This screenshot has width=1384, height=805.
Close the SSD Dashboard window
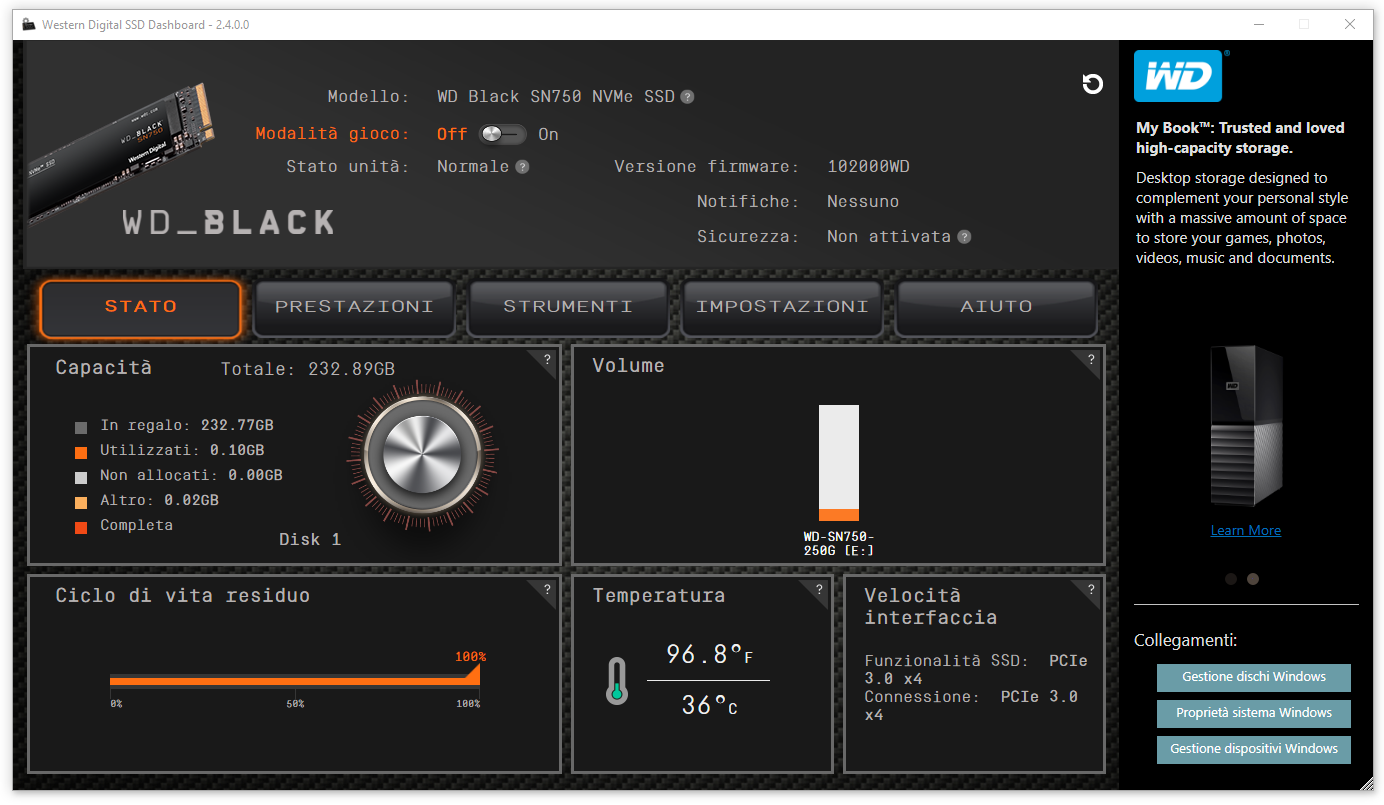(x=1350, y=25)
